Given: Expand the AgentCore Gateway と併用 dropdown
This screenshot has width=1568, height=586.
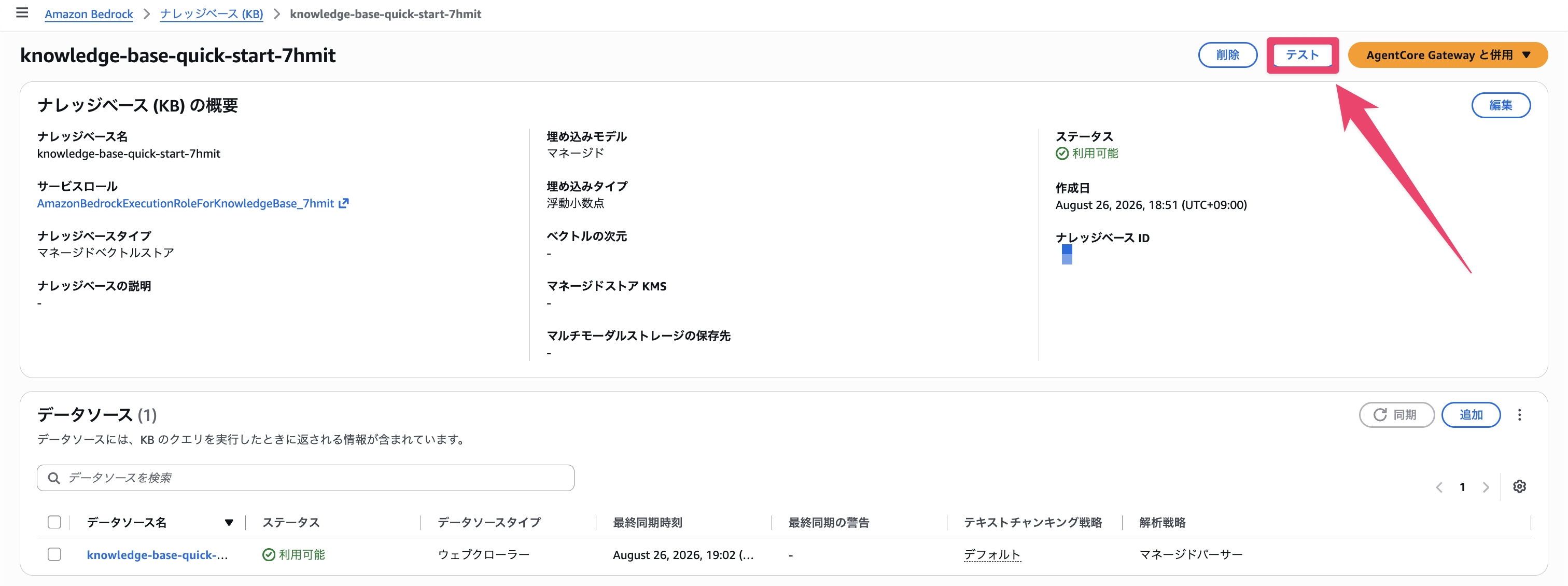Looking at the screenshot, I should tap(1448, 55).
